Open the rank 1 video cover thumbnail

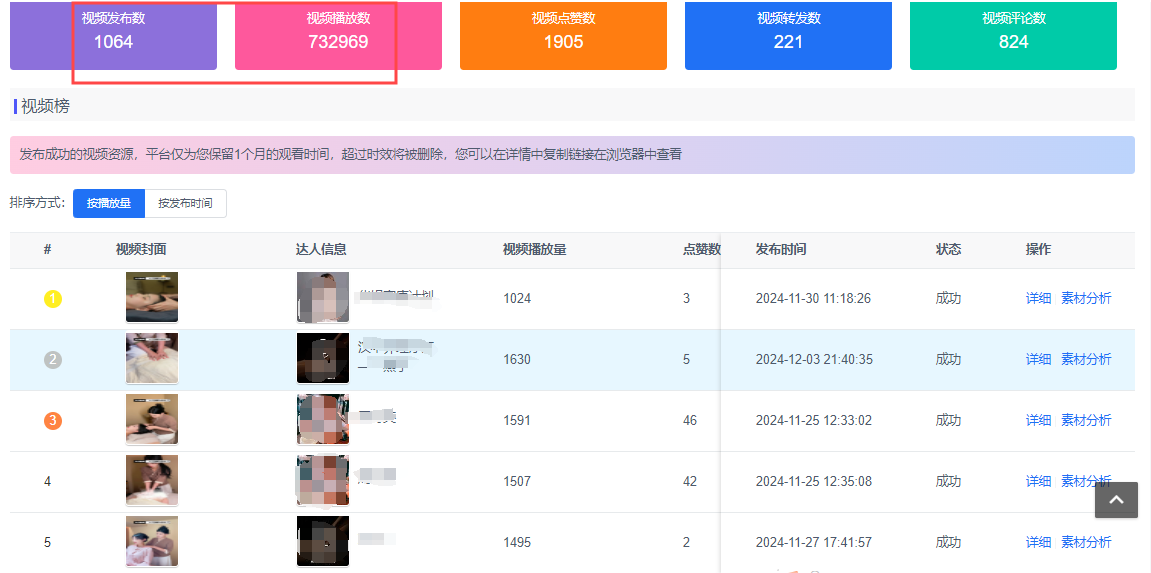point(152,297)
